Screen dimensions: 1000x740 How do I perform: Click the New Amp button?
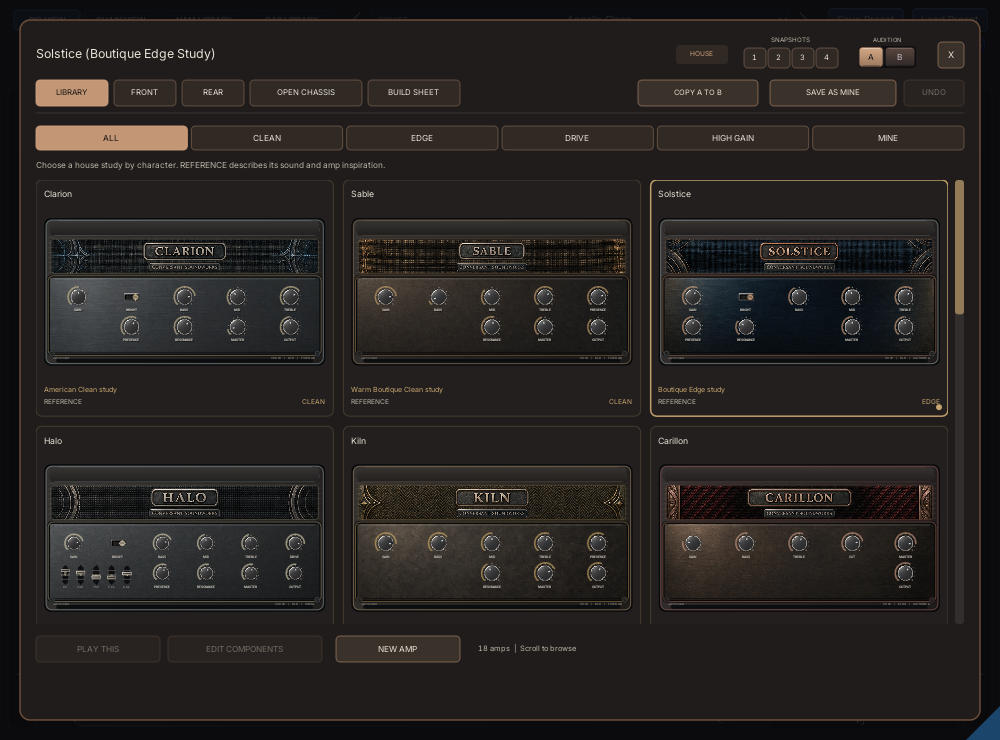coord(397,649)
